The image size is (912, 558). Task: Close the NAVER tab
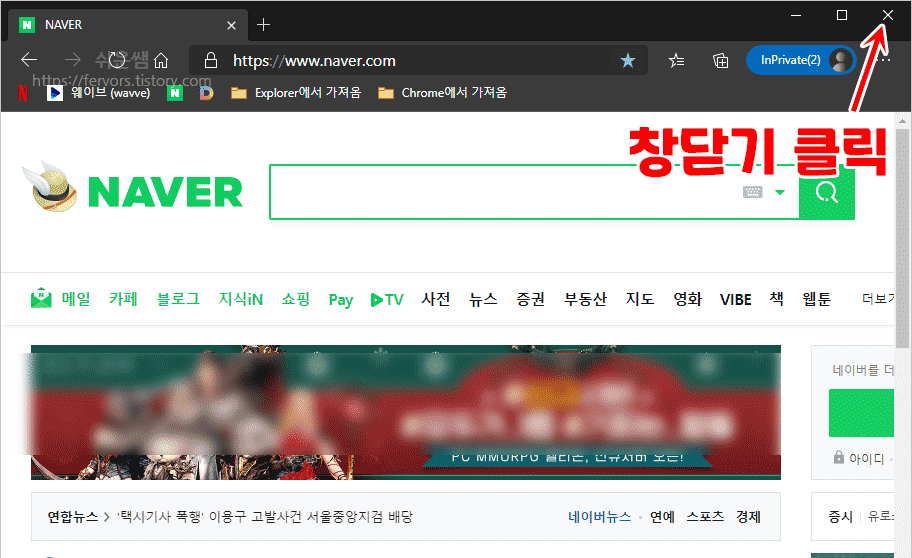pyautogui.click(x=231, y=25)
